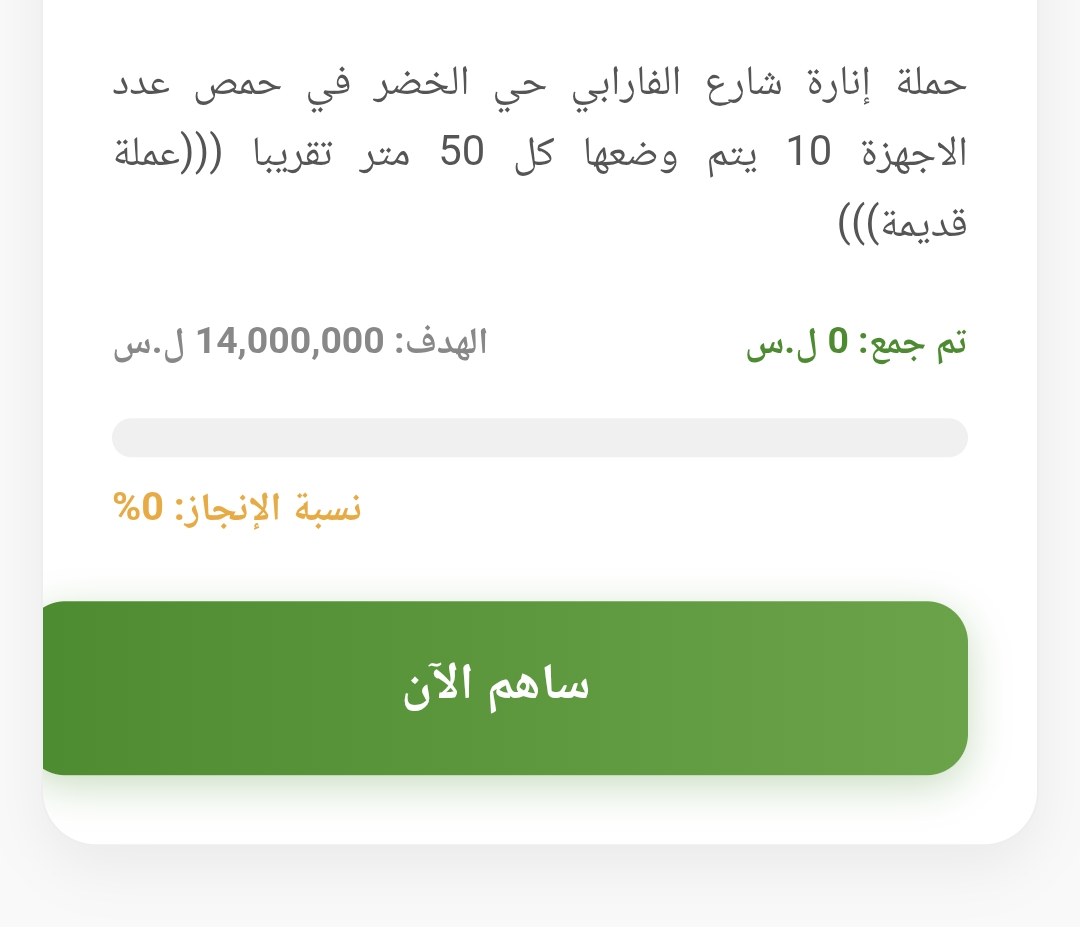
Task: Click the number 10 in the description
Action: pyautogui.click(x=808, y=153)
